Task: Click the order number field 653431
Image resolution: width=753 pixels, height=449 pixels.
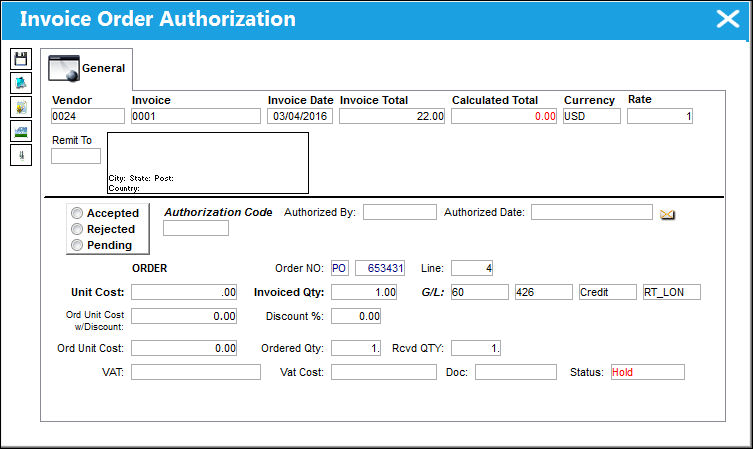Action: click(x=380, y=268)
